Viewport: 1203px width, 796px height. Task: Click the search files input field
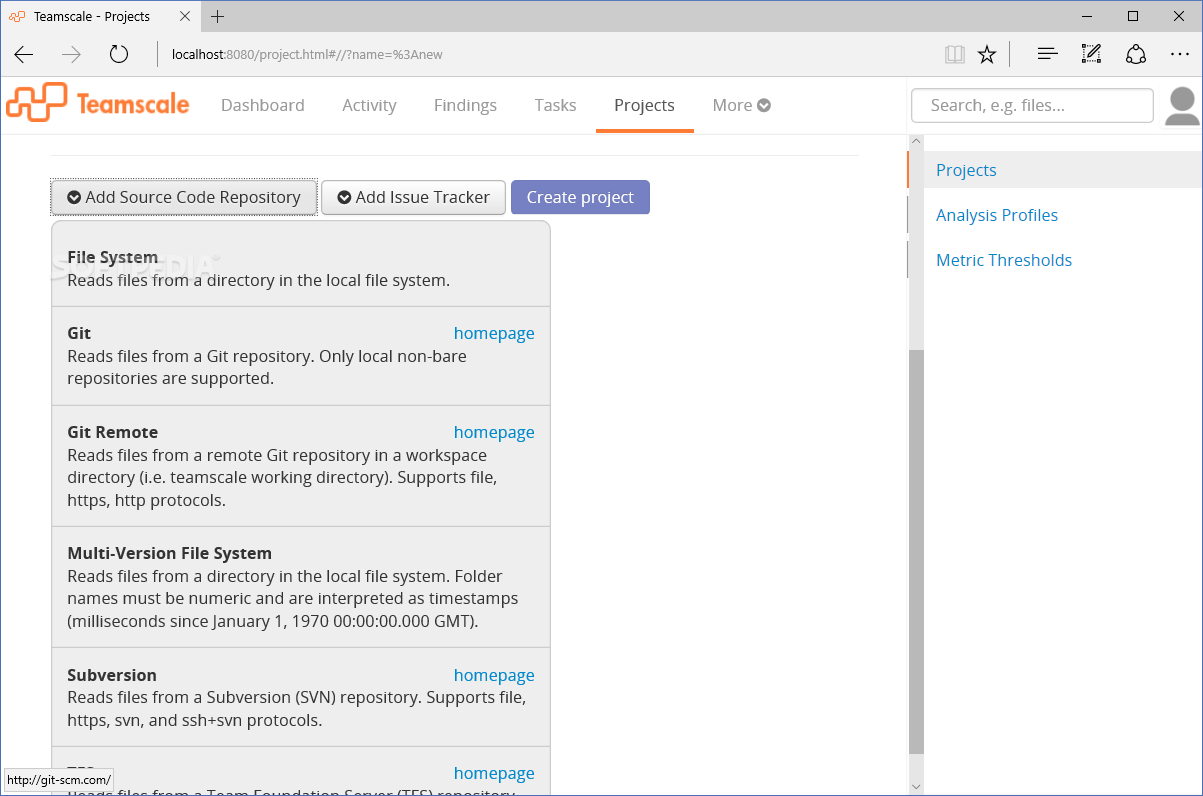coord(1032,105)
